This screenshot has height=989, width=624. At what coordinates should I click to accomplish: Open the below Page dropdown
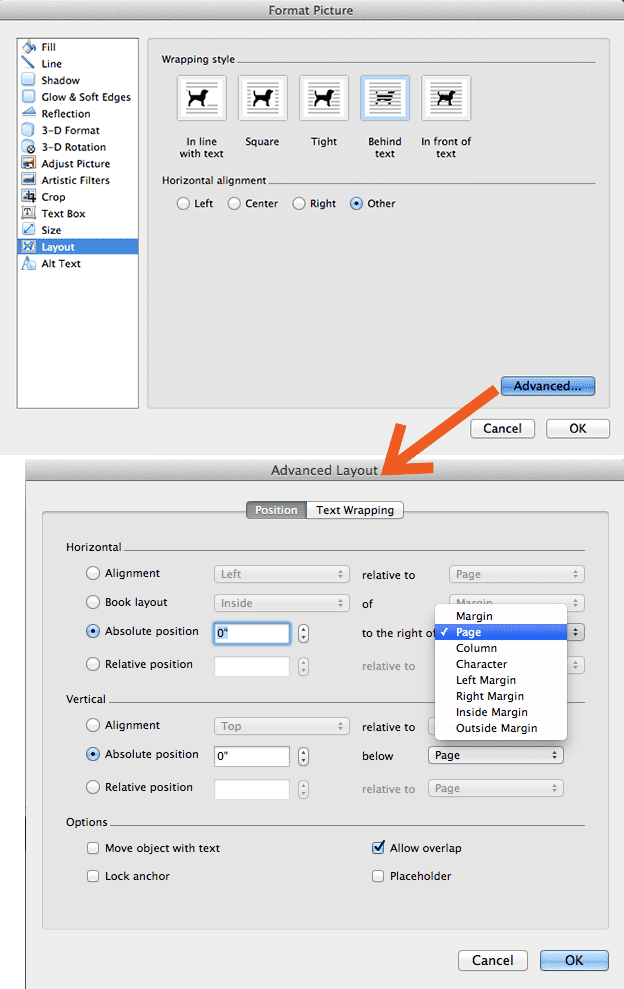495,755
